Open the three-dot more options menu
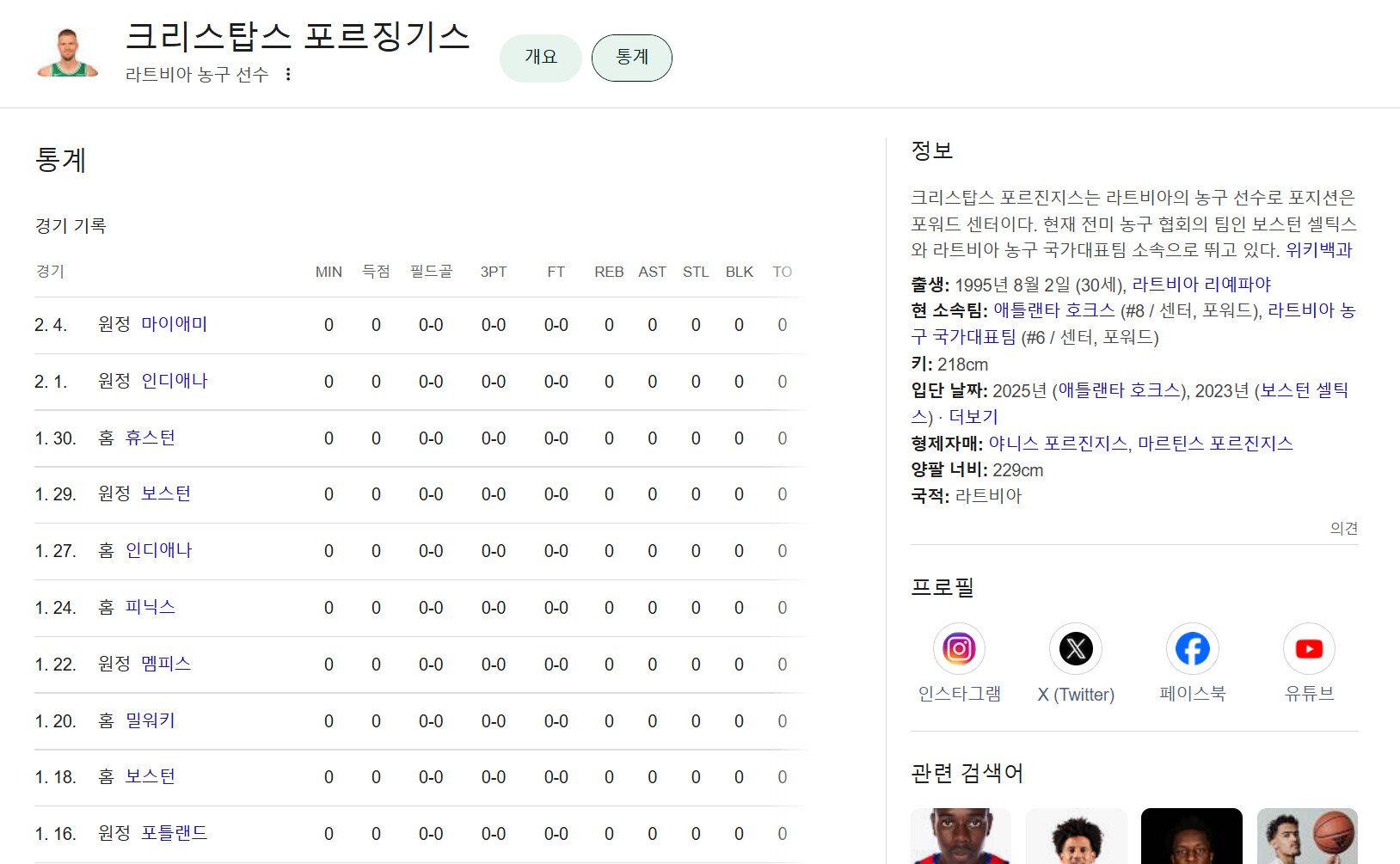Image resolution: width=1400 pixels, height=864 pixels. [288, 75]
